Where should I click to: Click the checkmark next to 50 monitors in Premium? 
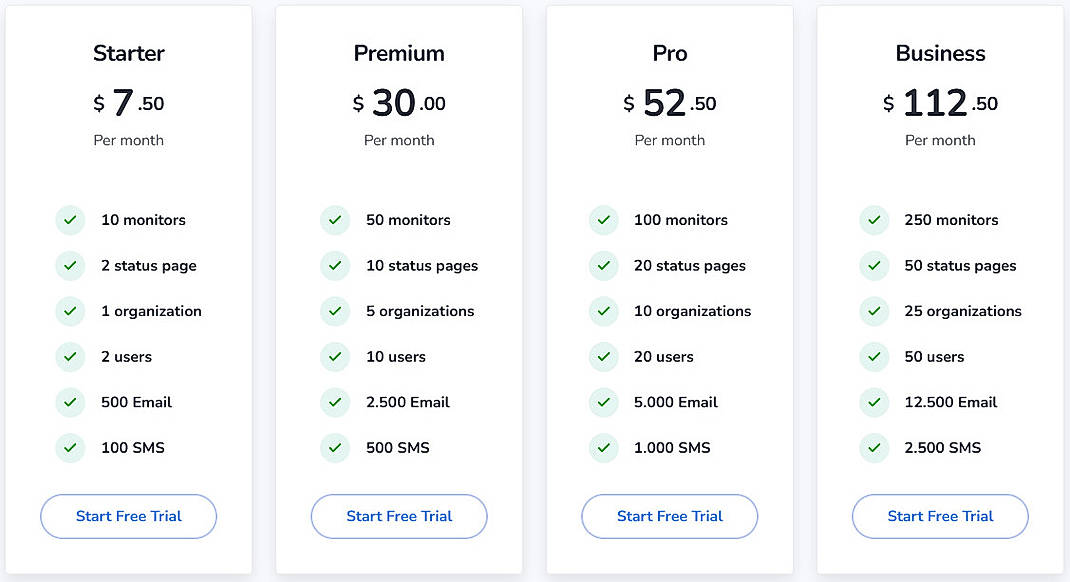pos(335,220)
